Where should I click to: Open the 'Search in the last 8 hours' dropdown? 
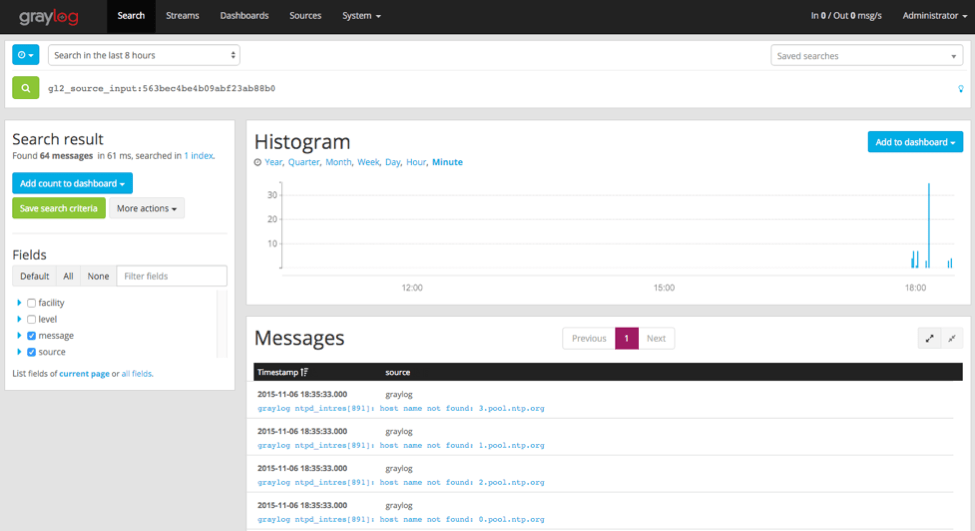coord(145,55)
